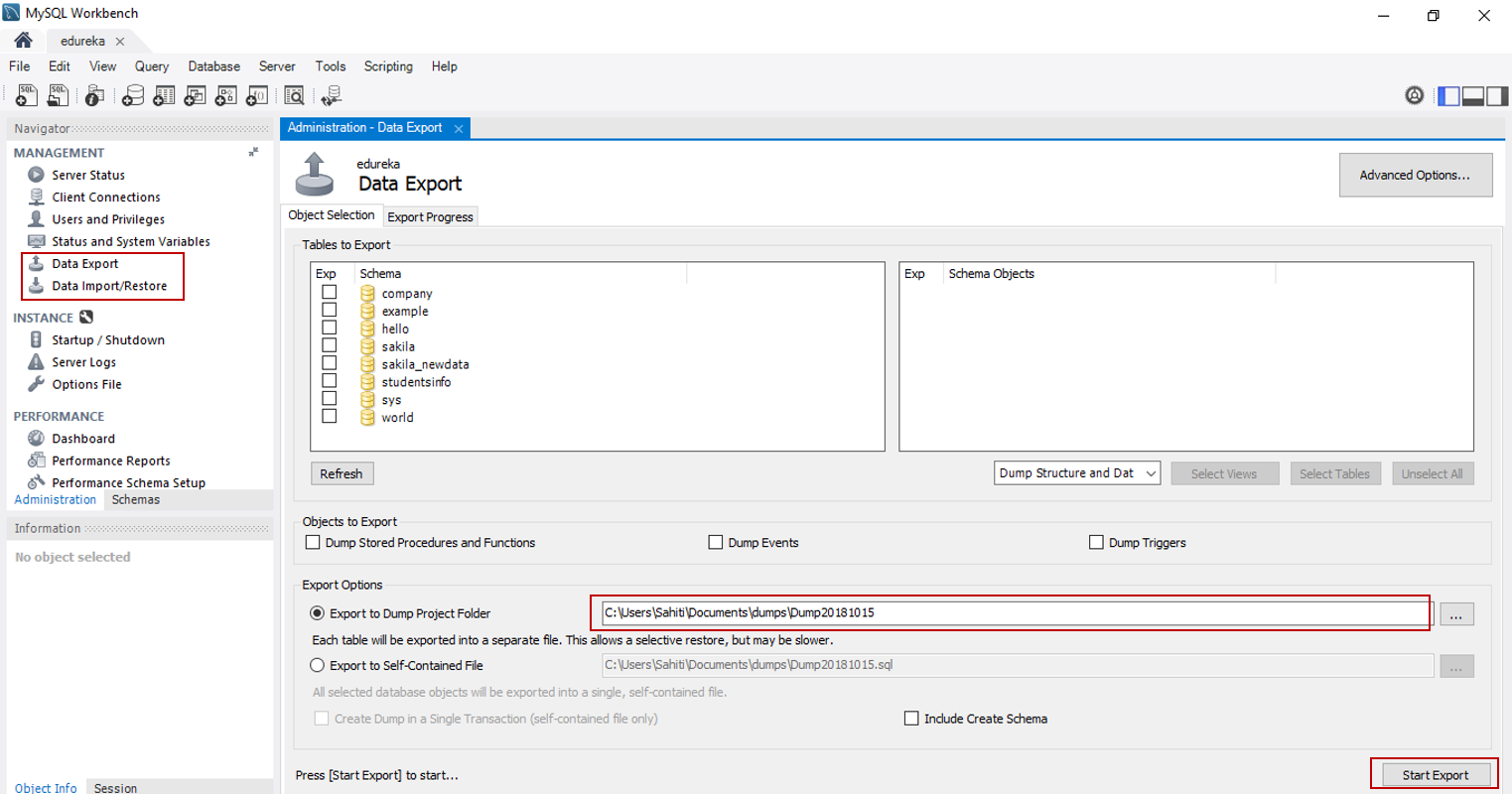Enable Include Create Schema

(x=911, y=719)
